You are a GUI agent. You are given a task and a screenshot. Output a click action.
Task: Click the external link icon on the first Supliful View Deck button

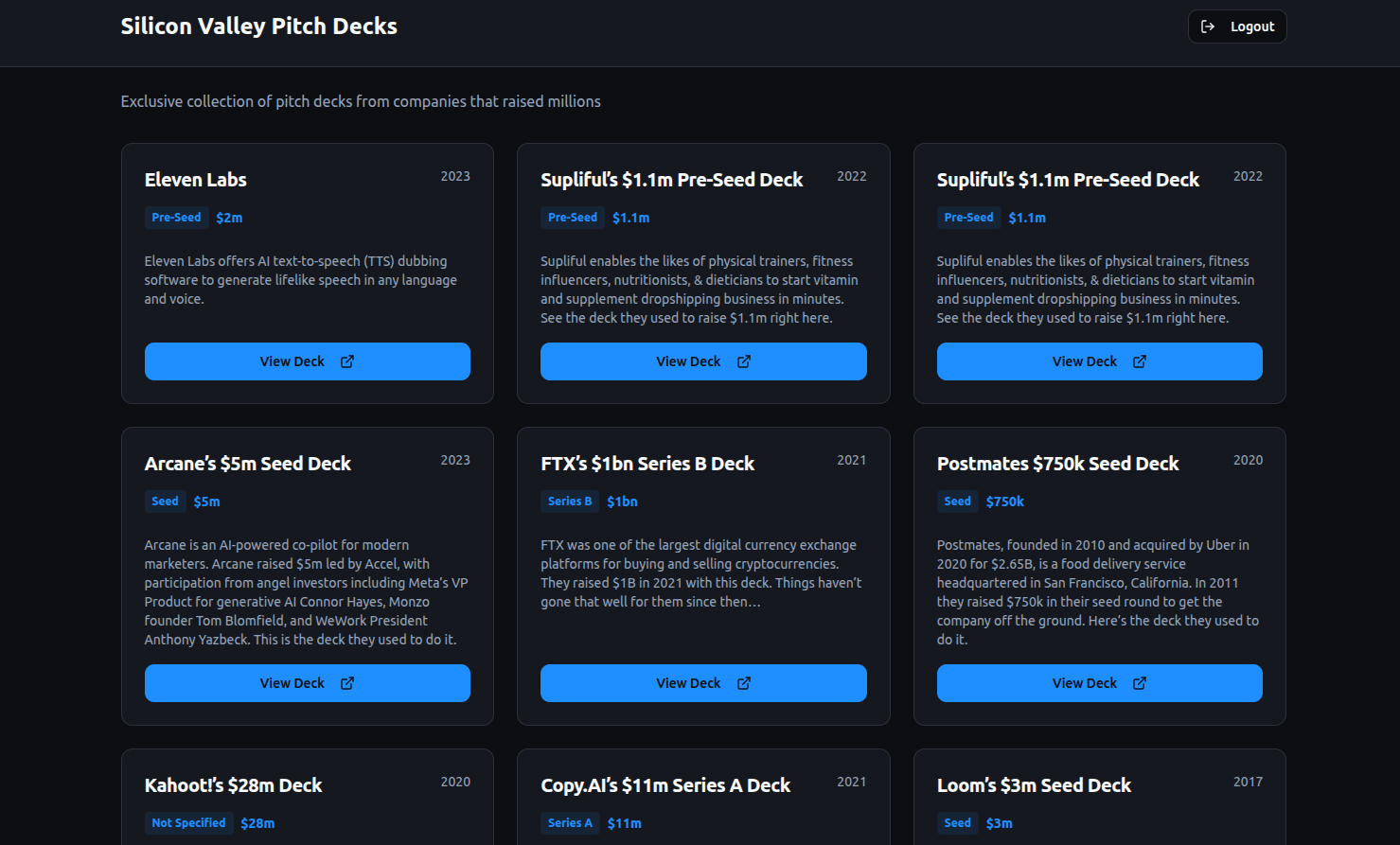click(x=743, y=361)
